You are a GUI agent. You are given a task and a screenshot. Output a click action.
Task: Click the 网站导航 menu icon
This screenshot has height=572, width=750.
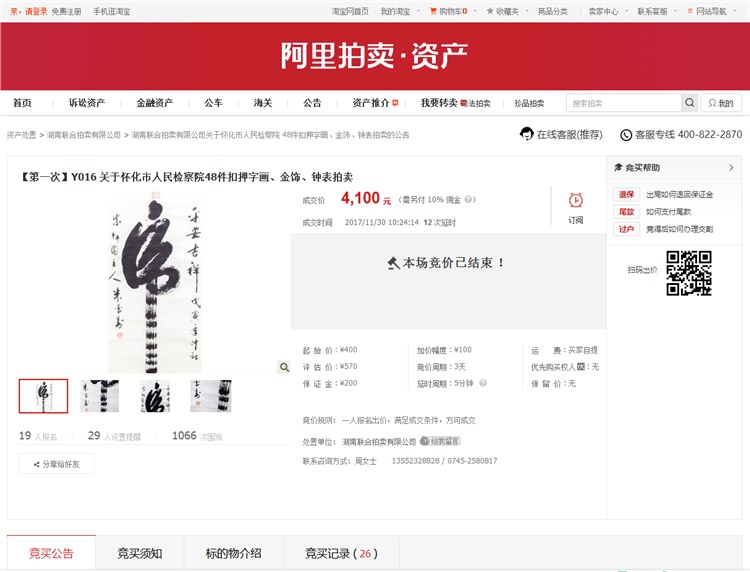[x=690, y=11]
